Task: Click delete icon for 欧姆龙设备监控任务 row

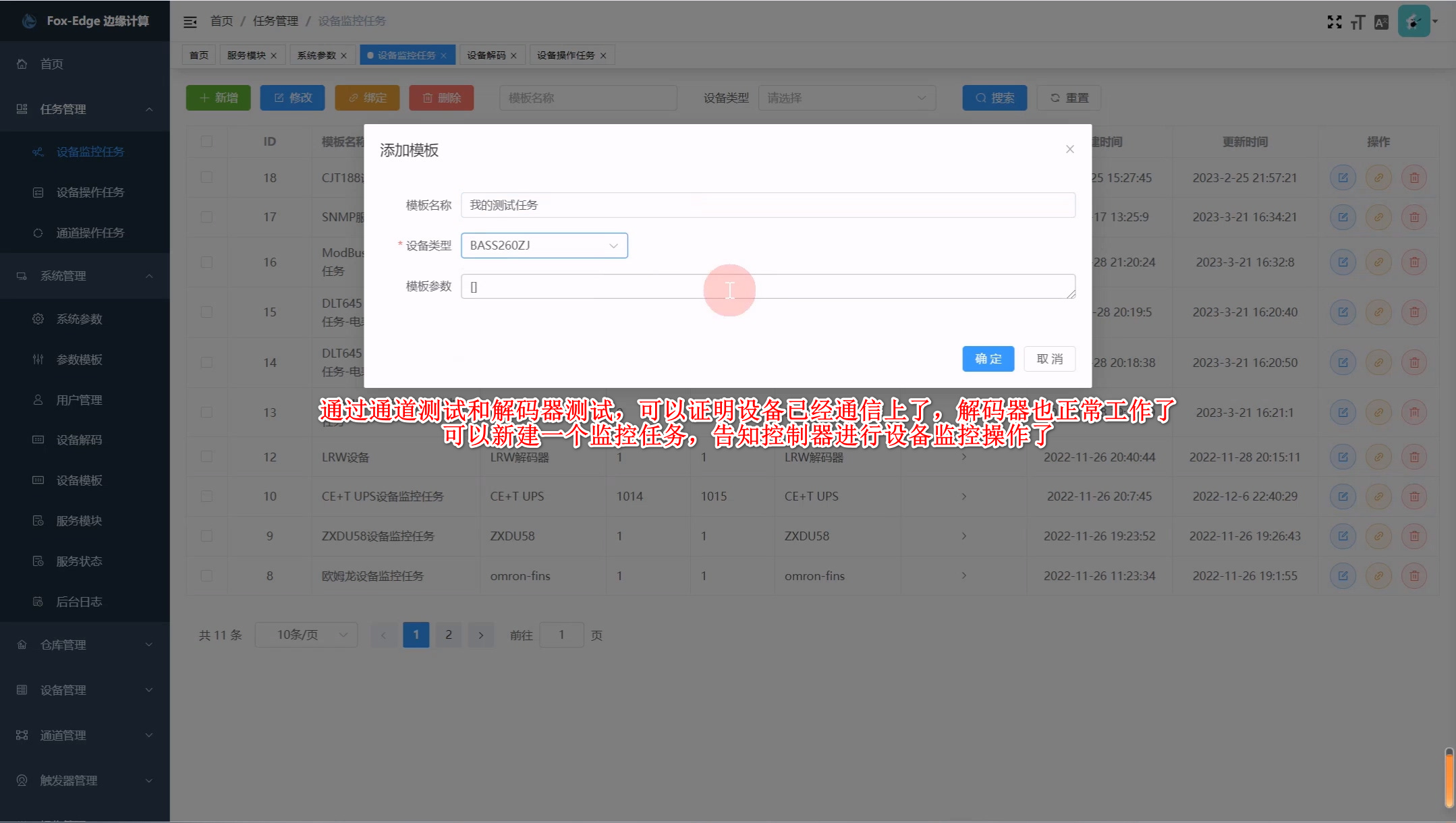Action: click(x=1414, y=575)
